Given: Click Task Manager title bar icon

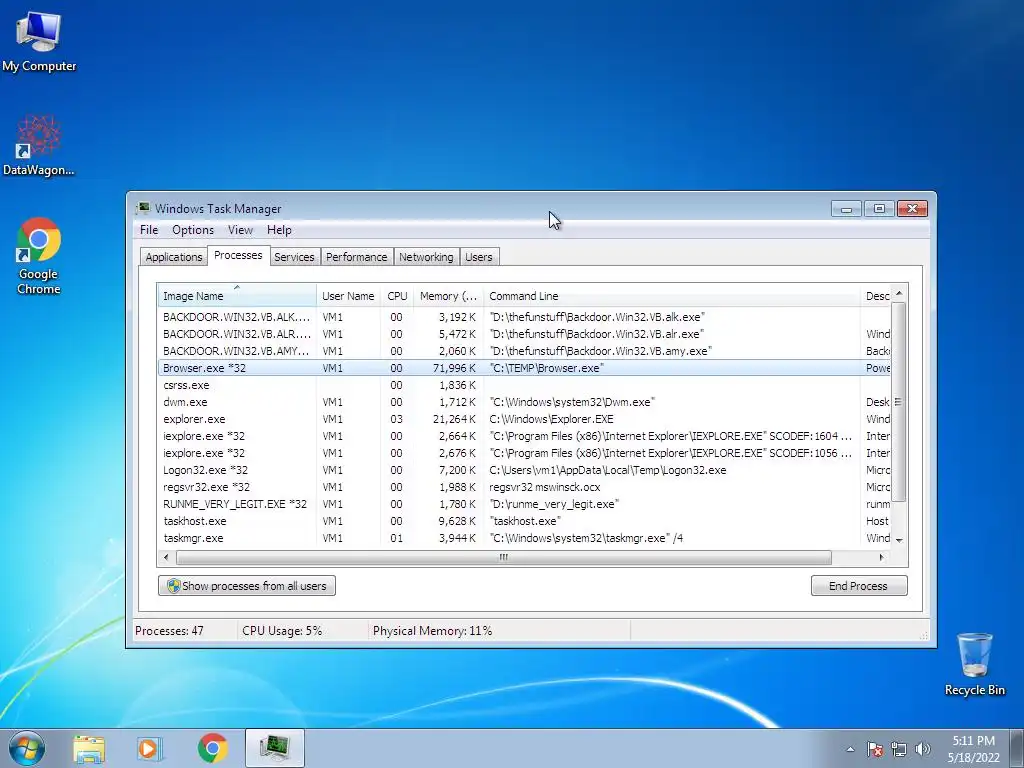Looking at the screenshot, I should (x=143, y=208).
